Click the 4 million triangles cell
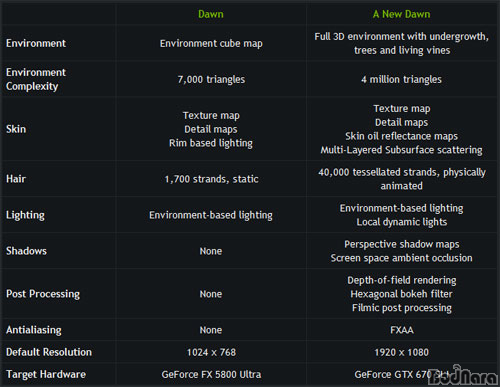The width and height of the screenshot is (500, 387). (401, 79)
